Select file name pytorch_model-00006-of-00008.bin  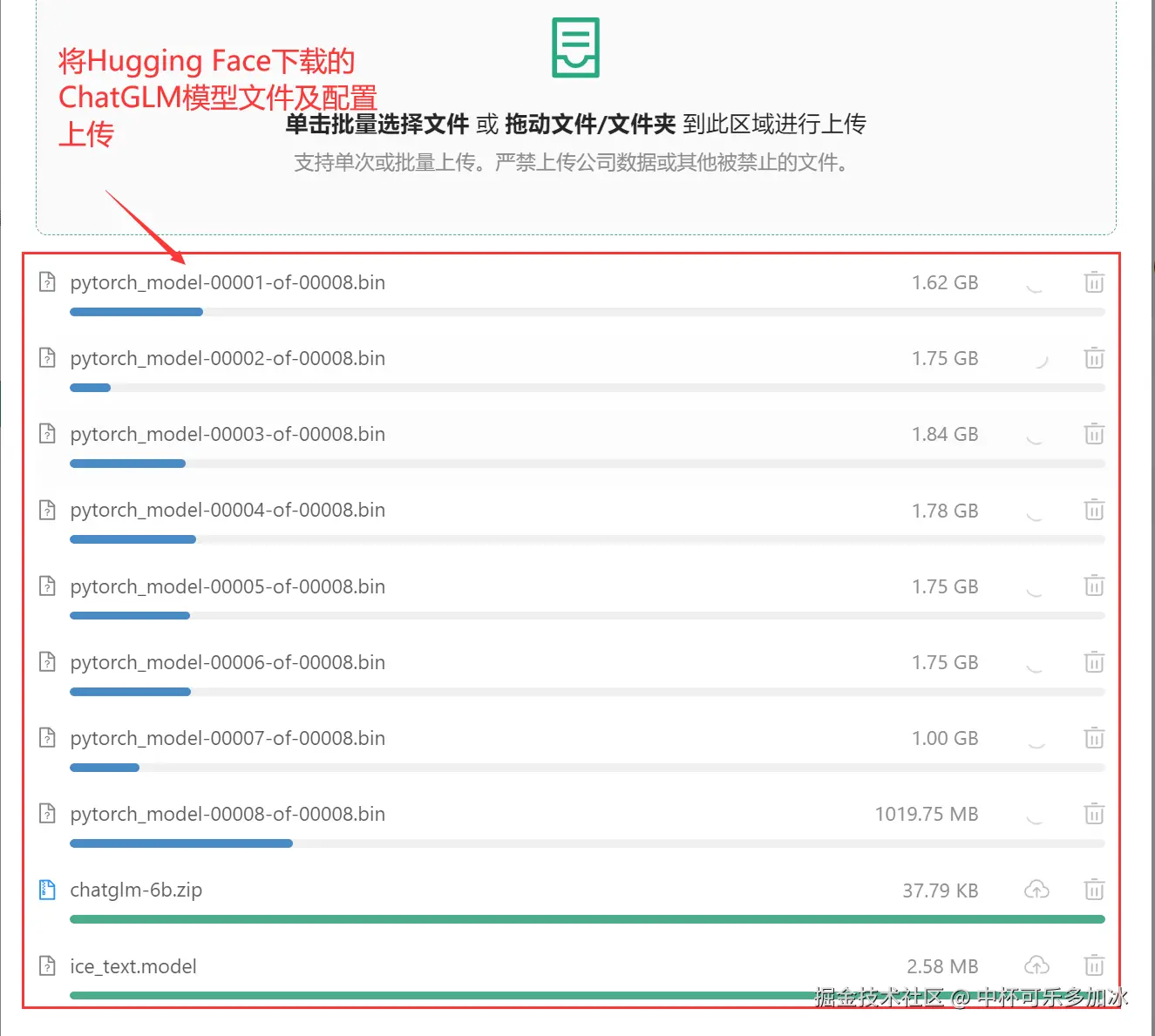[228, 662]
